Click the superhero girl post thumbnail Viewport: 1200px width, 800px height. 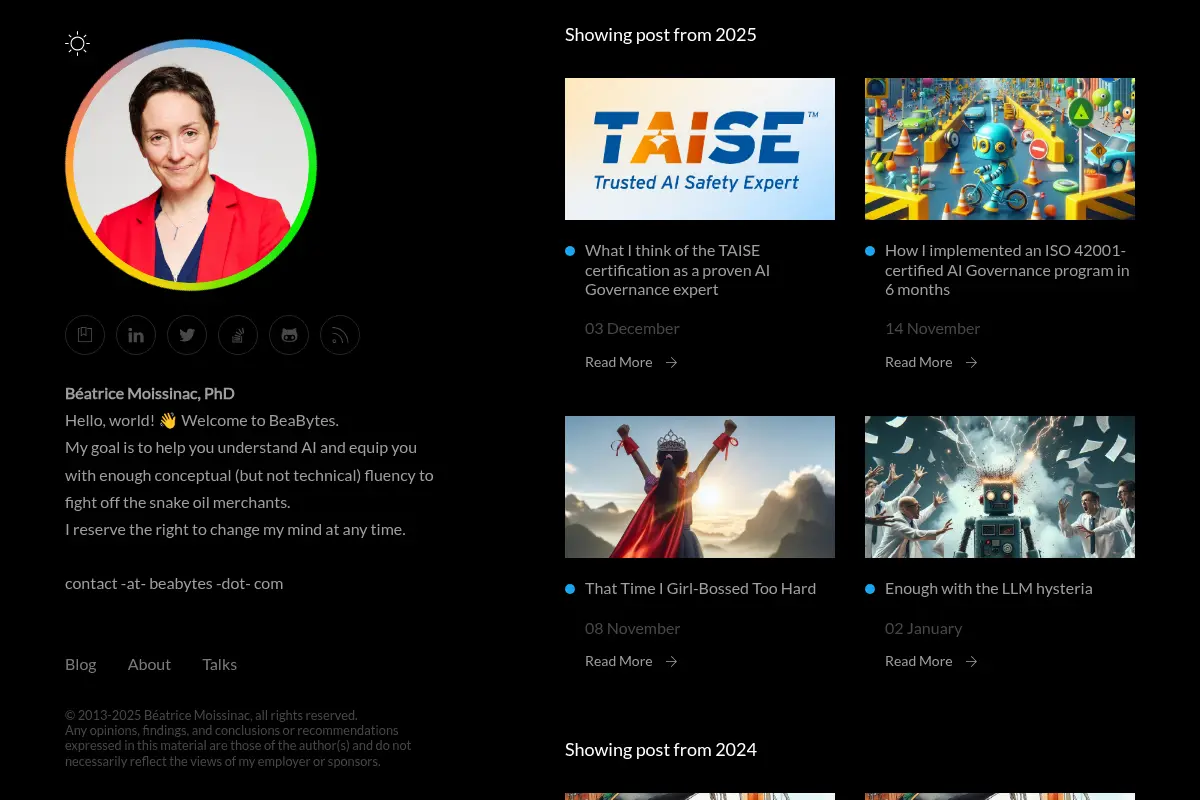tap(700, 487)
